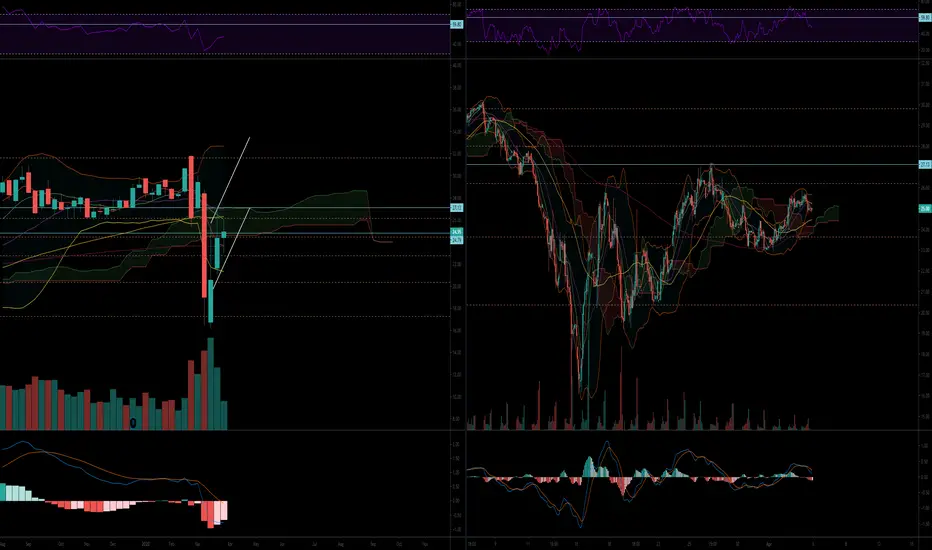Select the upper white trend line on left chart
Viewport: 932px width, 550px height.
230,180
